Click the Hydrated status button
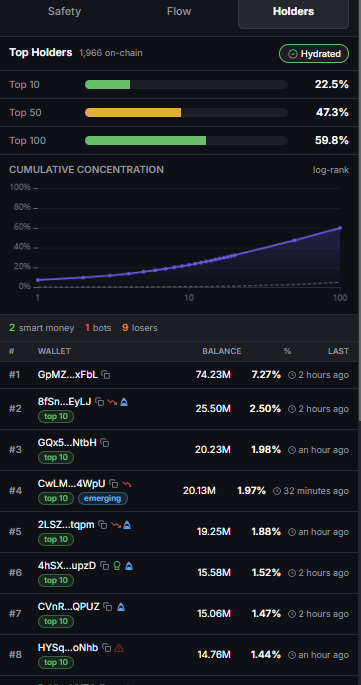Viewport: 361px width, 685px height. (314, 54)
